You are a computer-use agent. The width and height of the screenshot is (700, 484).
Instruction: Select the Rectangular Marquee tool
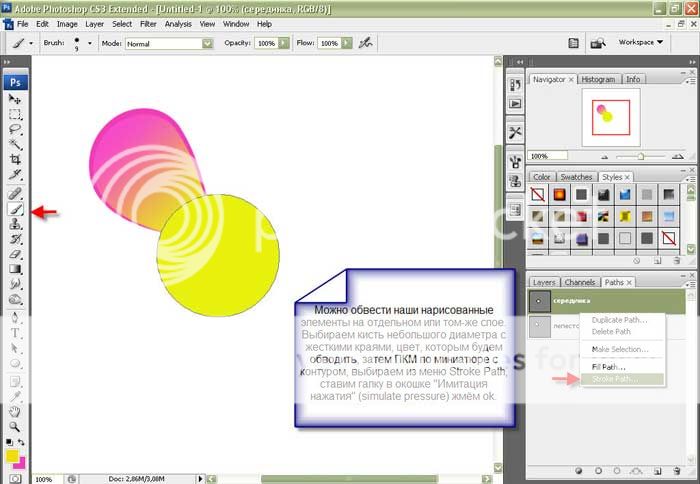point(15,114)
